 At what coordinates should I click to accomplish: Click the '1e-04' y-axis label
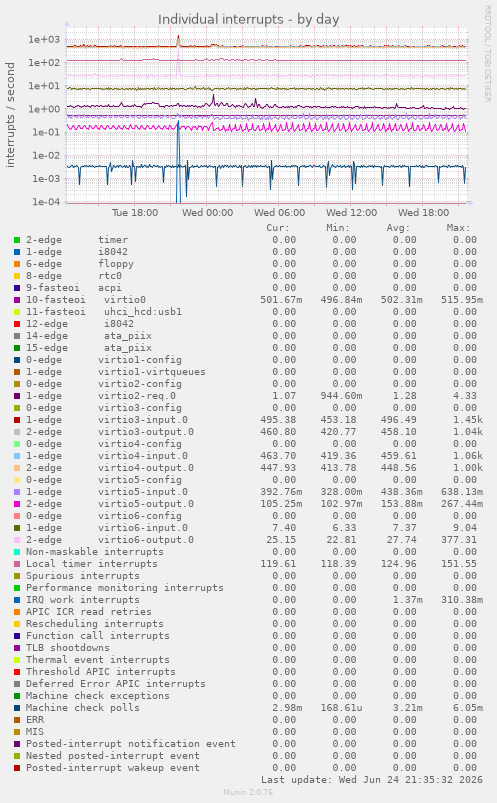[46, 202]
